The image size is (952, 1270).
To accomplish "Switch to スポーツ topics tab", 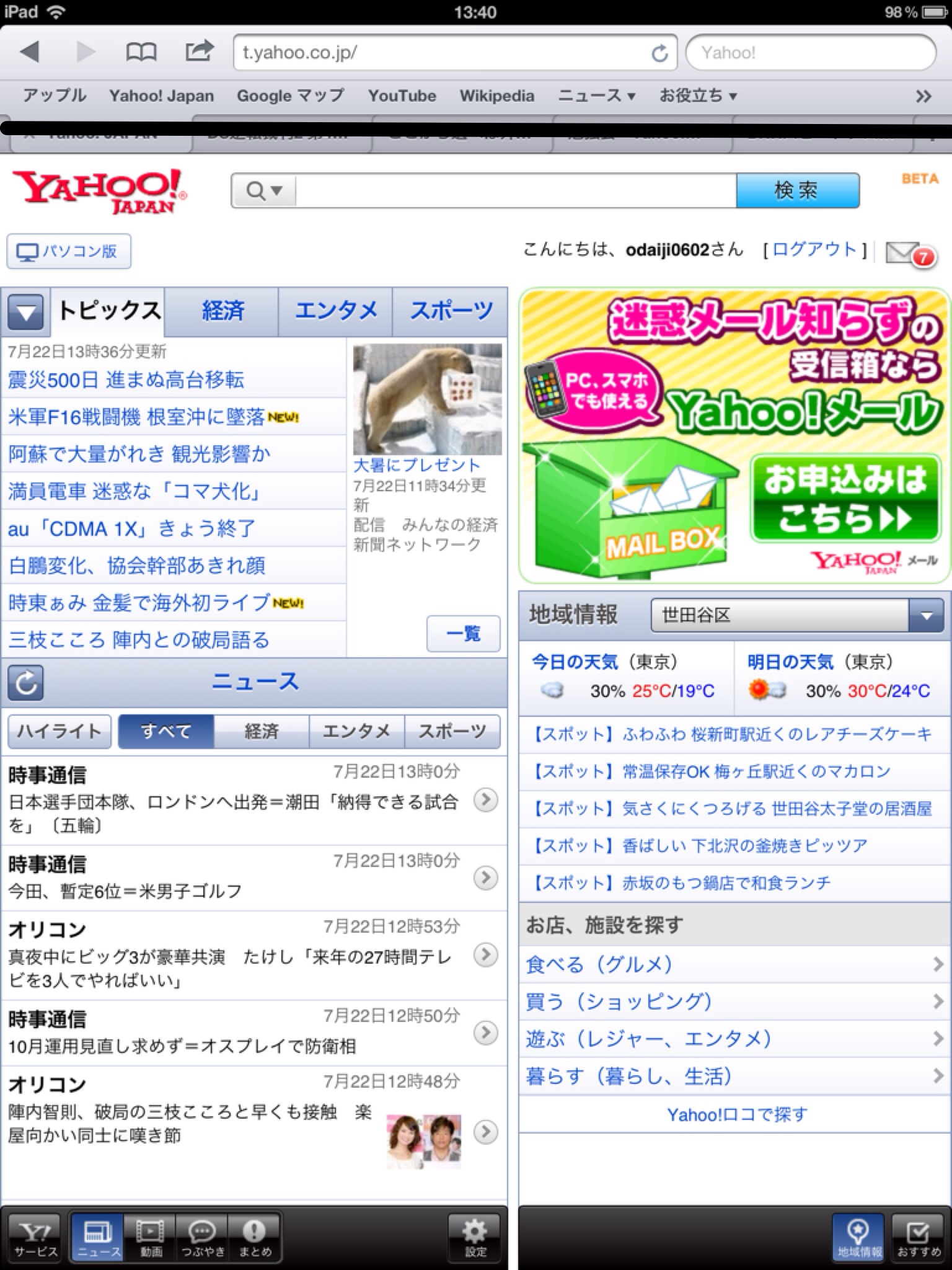I will [x=451, y=311].
